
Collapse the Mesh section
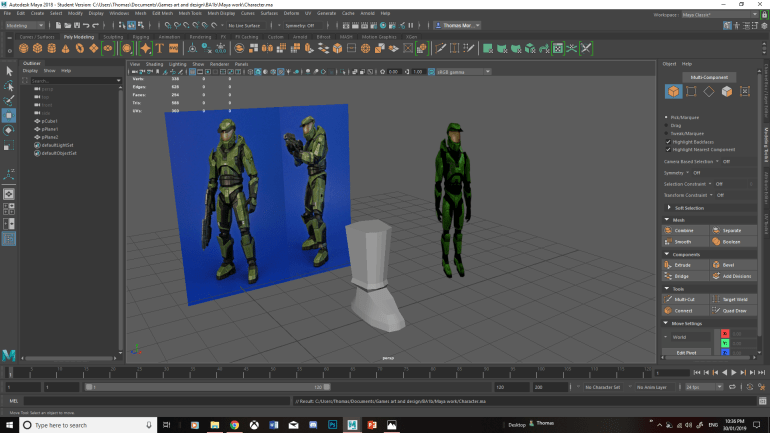667,219
